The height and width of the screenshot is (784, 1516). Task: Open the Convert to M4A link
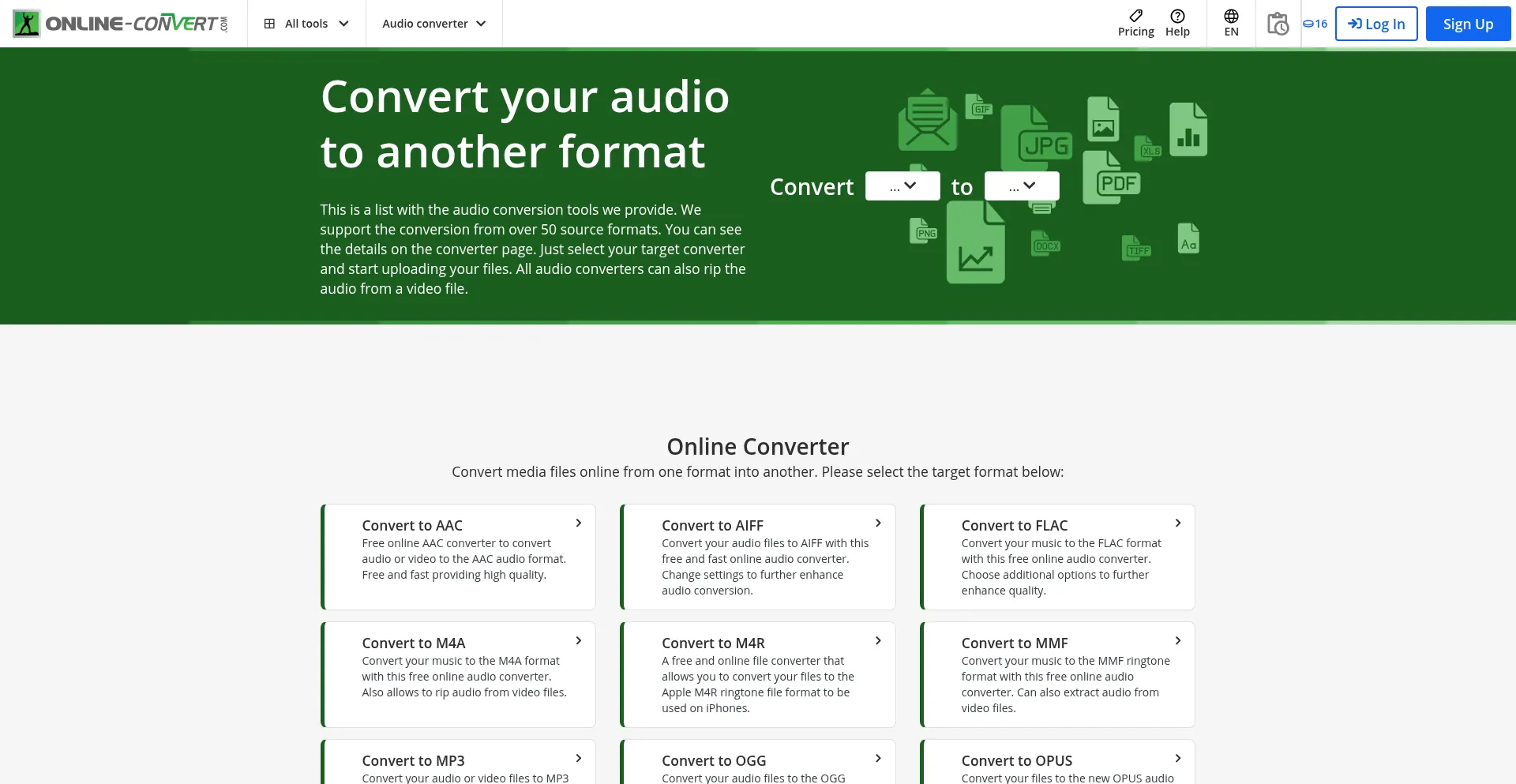[414, 643]
